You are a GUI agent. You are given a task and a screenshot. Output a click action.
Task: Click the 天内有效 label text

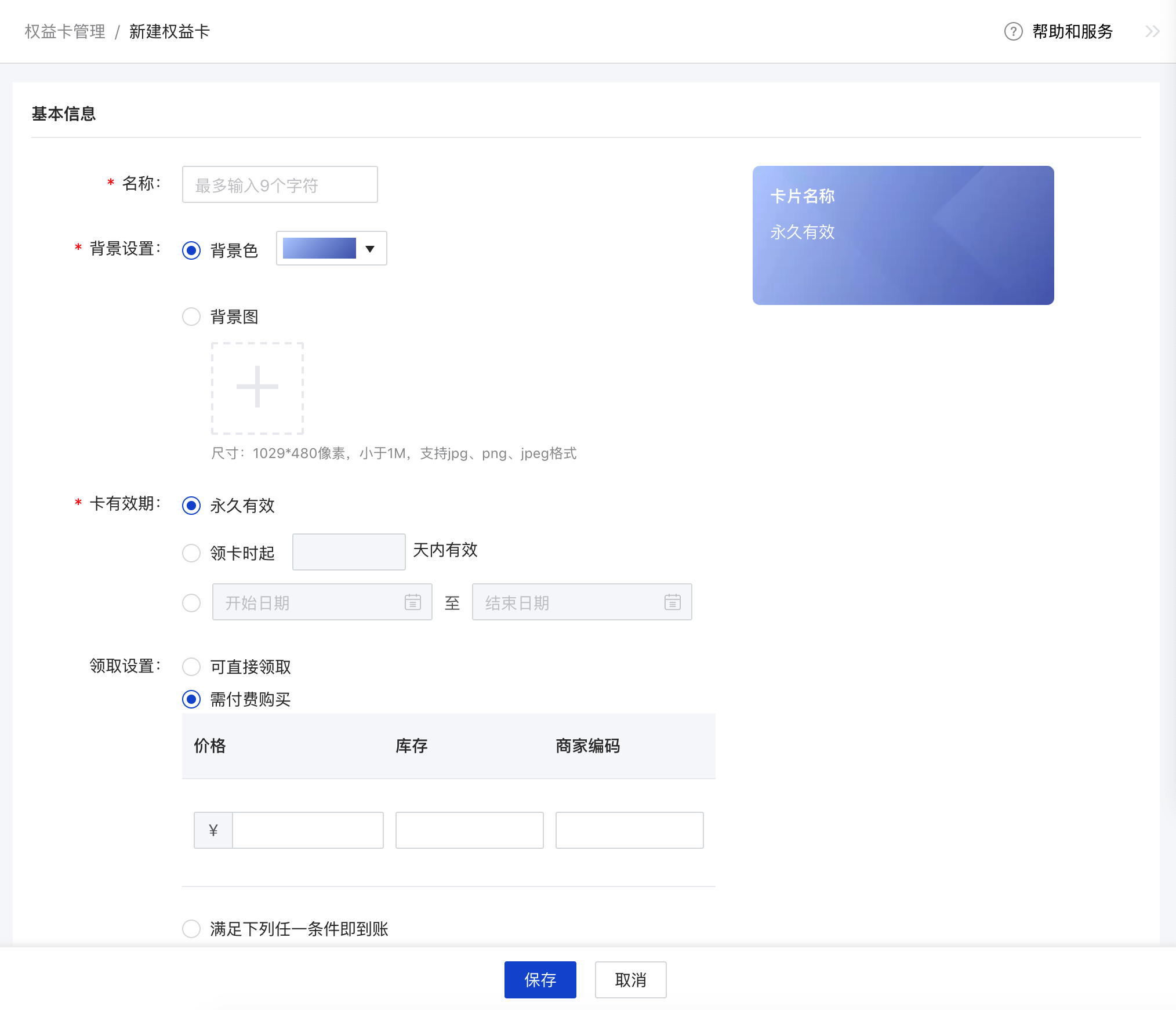click(x=445, y=550)
